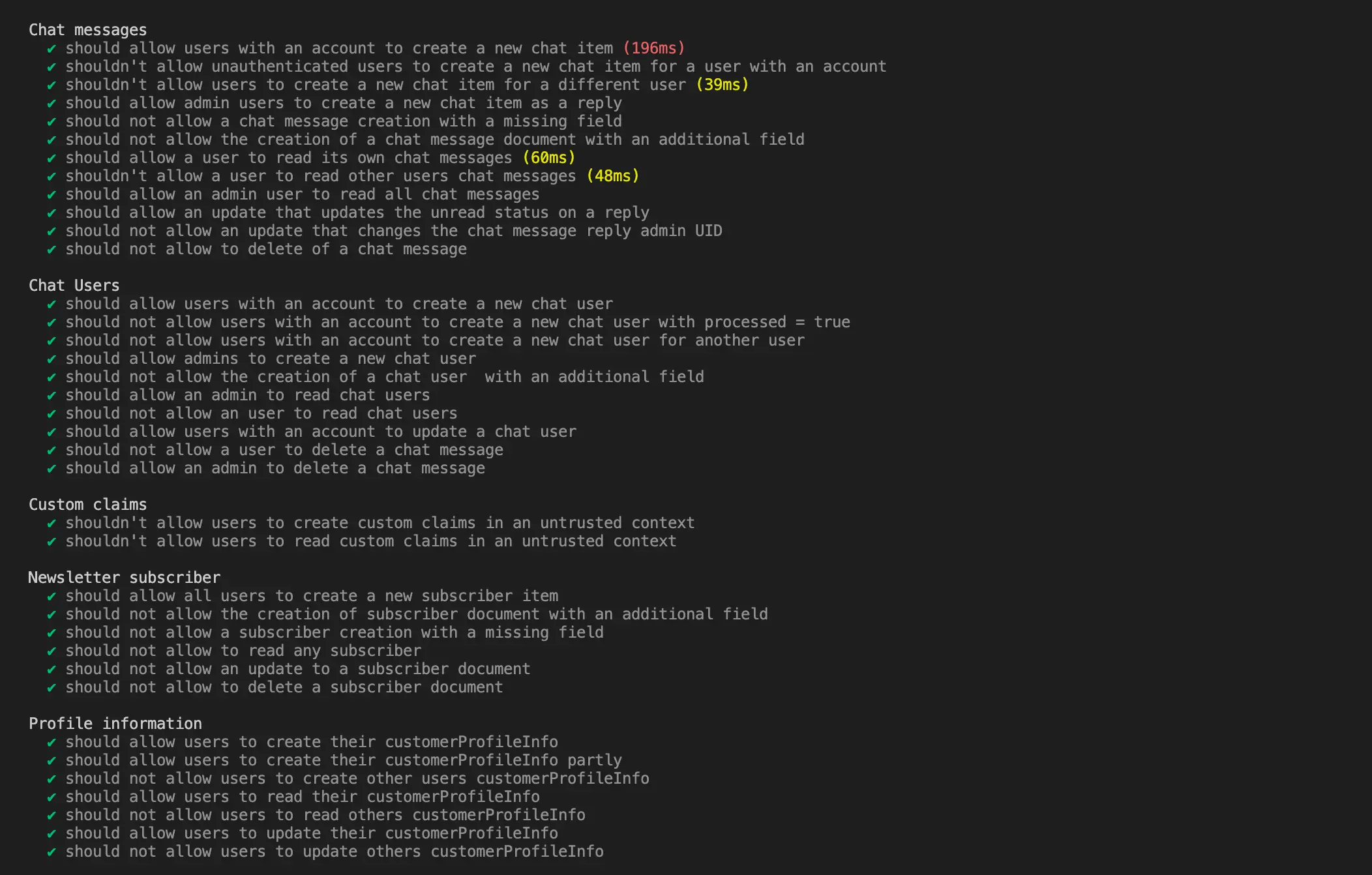Click checkmark for update others customerProfileInfo test
1372x875 pixels.
[52, 852]
